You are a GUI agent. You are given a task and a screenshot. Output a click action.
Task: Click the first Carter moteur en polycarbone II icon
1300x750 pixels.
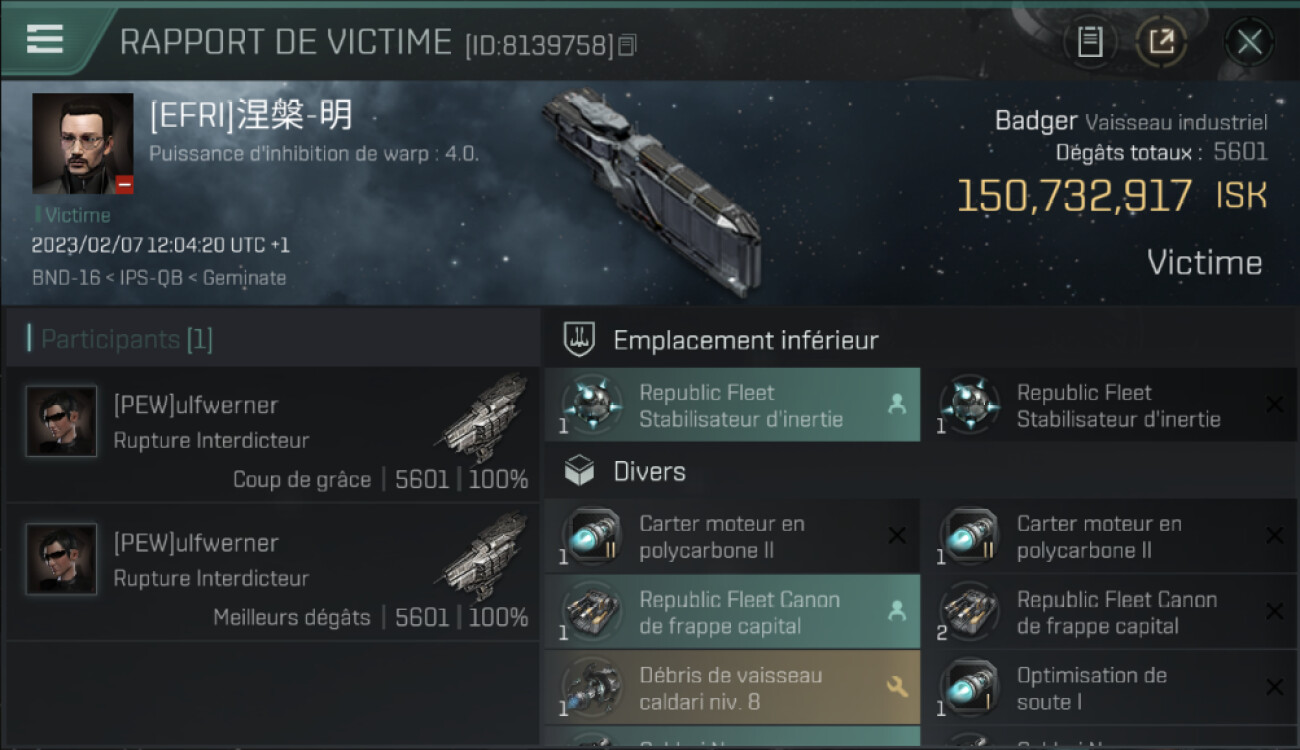pyautogui.click(x=590, y=536)
